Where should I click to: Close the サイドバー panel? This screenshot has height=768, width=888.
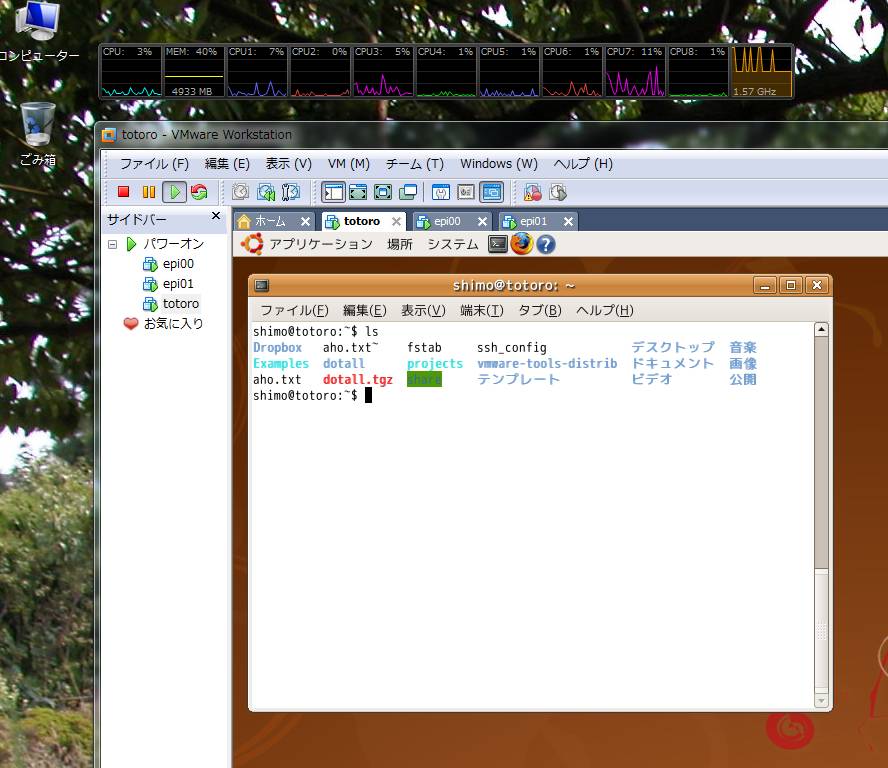tap(215, 216)
